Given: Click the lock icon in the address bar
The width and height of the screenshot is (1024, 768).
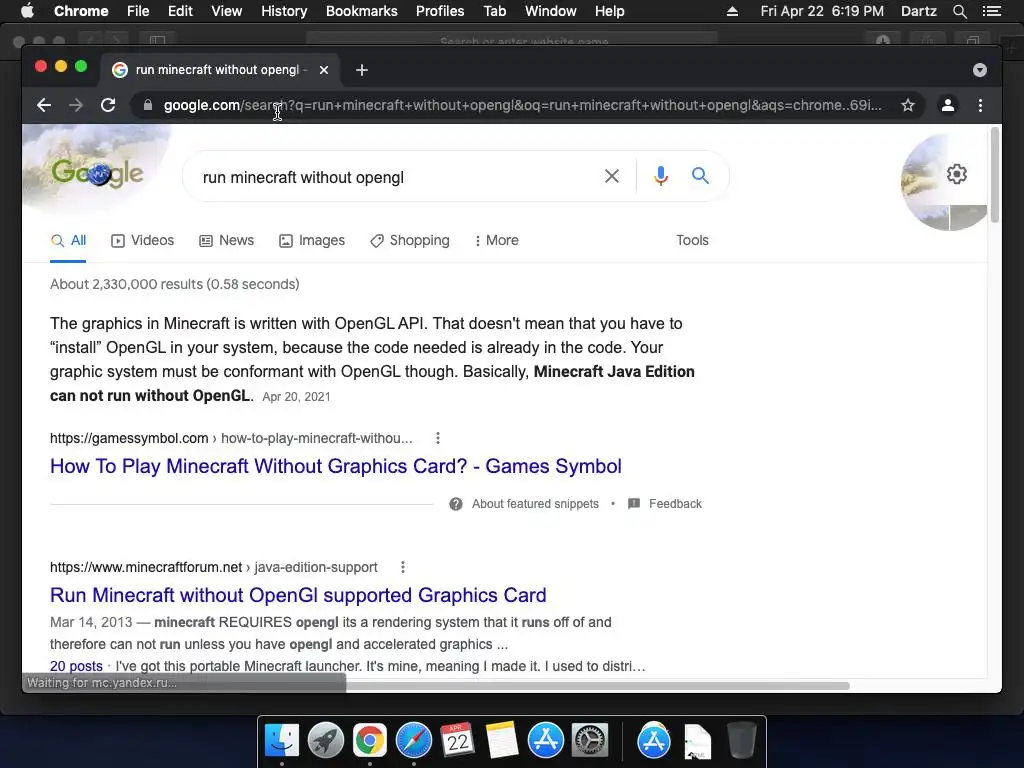Looking at the screenshot, I should (x=148, y=105).
